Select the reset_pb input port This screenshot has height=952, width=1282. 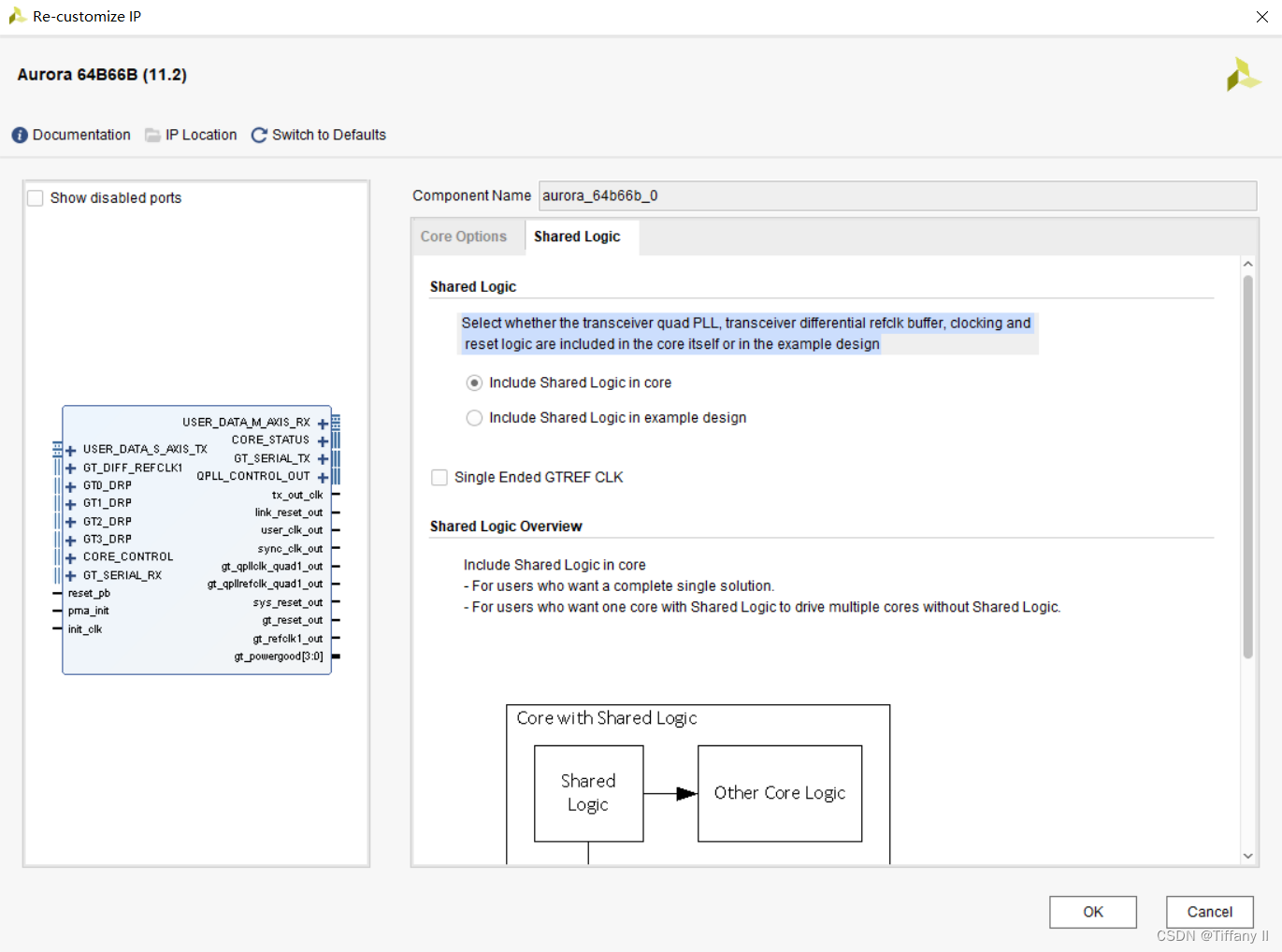[x=89, y=594]
